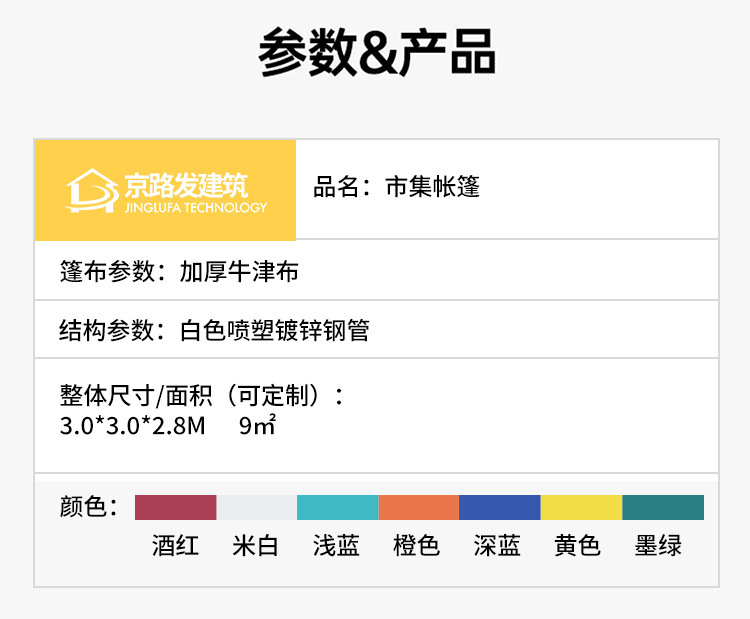Click the 米白 color label
Screen dimensions: 750x619
pyautogui.click(x=256, y=546)
